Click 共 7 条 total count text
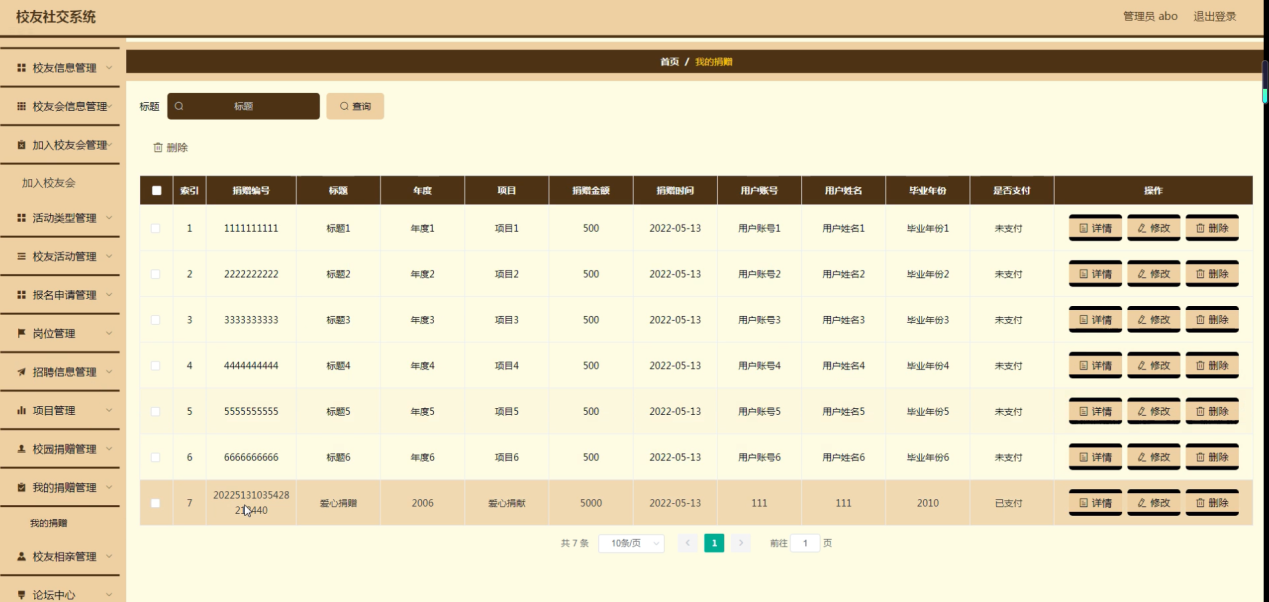 [x=574, y=543]
